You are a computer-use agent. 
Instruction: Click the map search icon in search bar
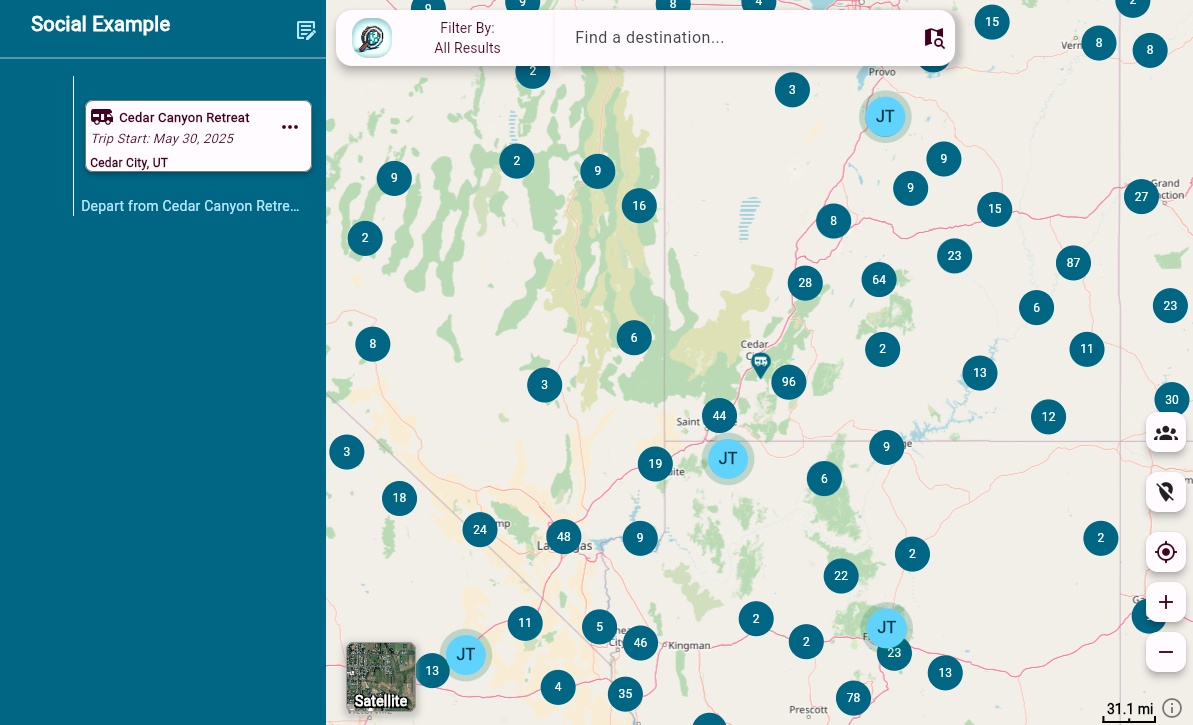click(934, 38)
